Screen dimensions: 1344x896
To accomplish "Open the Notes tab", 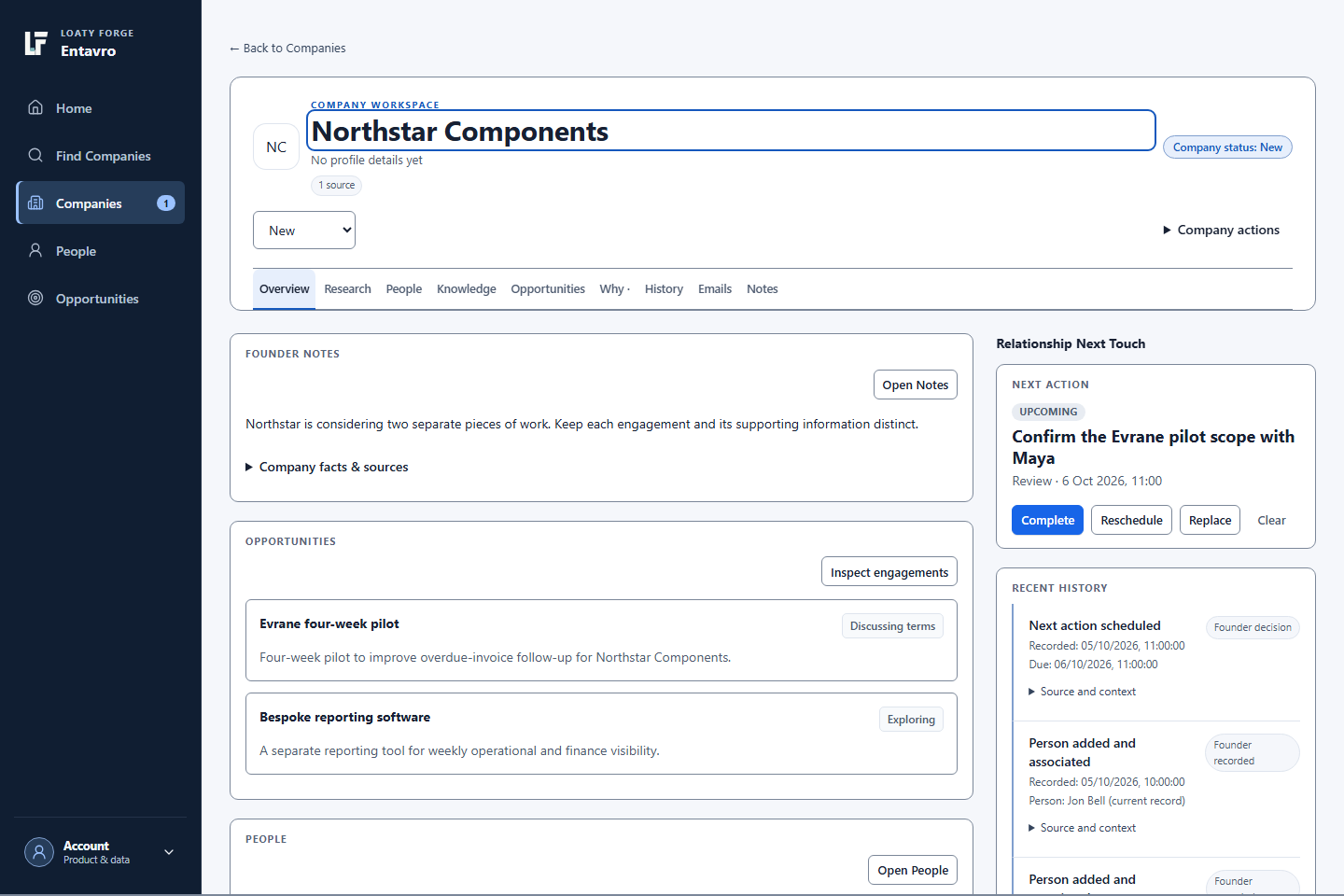I will coord(763,289).
